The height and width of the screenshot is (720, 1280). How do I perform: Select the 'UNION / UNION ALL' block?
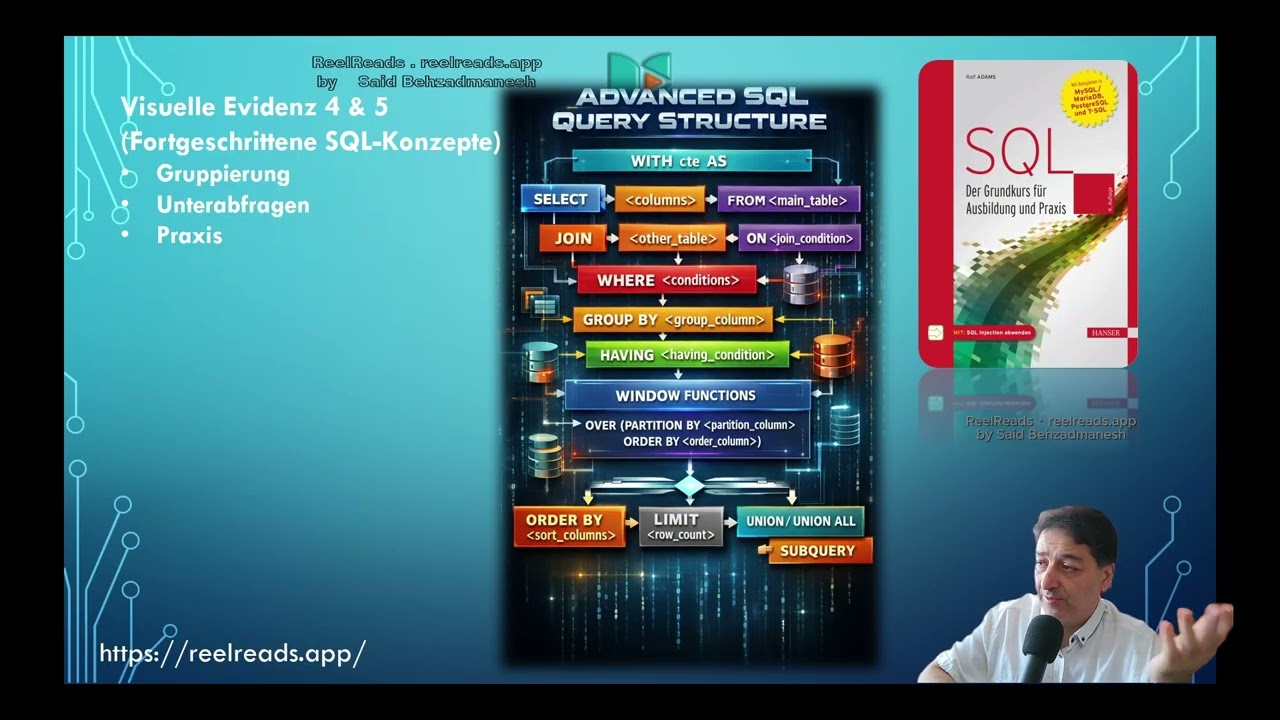(x=800, y=521)
